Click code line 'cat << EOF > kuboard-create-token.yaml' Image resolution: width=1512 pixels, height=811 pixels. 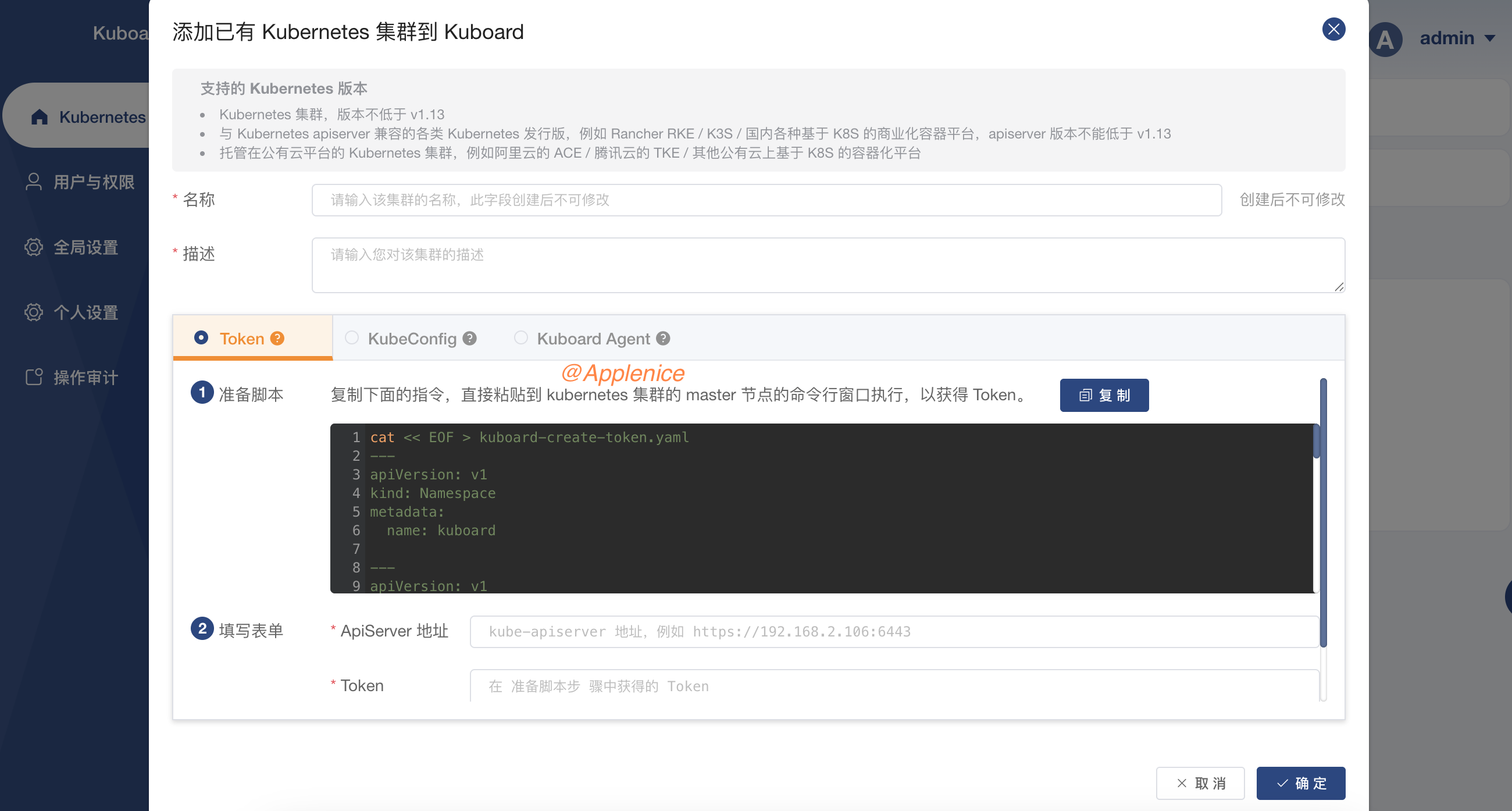529,437
